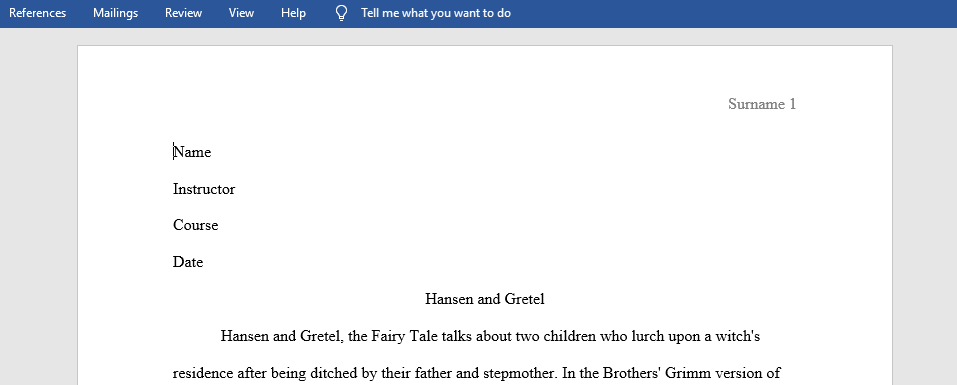Switch to the Review tab
The height and width of the screenshot is (385, 957).
pyautogui.click(x=183, y=13)
